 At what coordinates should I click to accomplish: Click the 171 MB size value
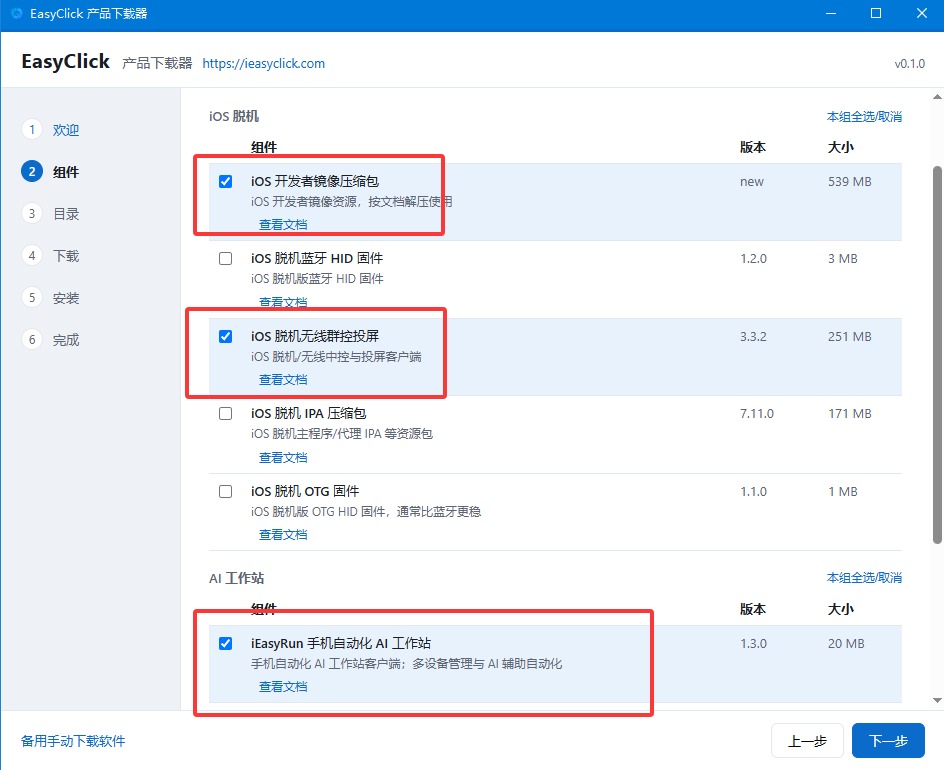coord(849,414)
